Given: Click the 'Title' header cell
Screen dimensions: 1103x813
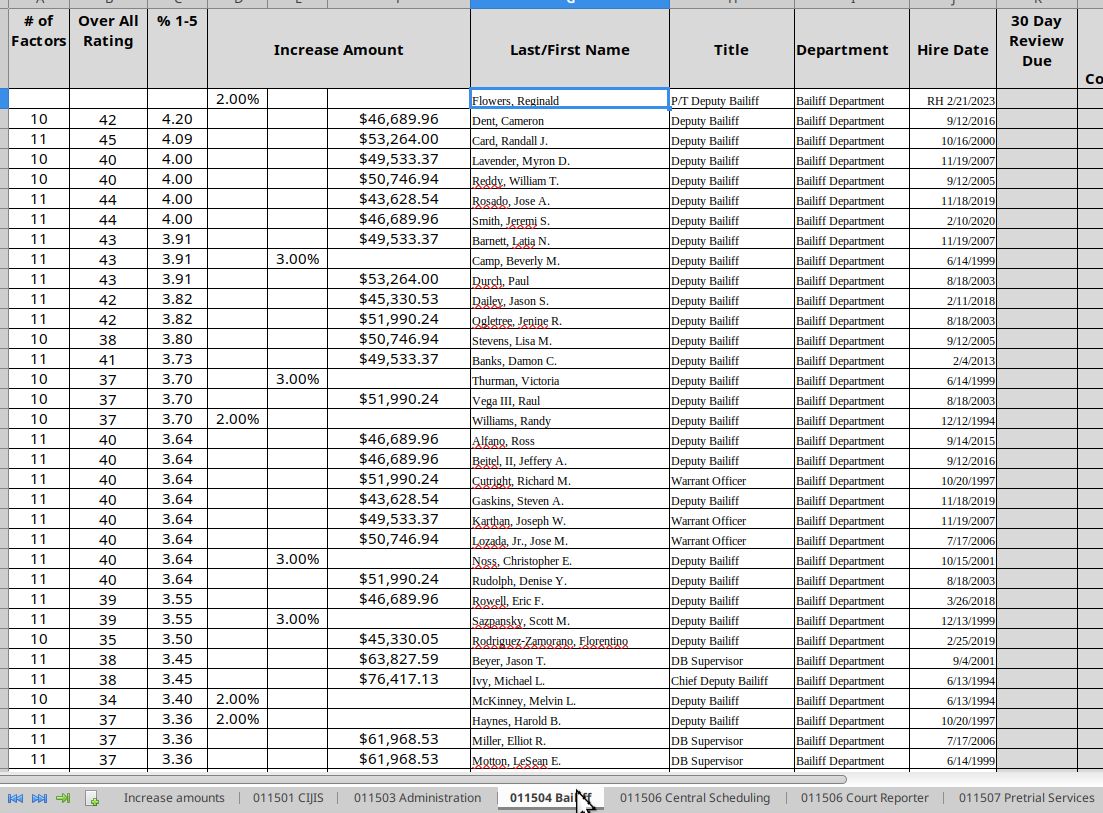Looking at the screenshot, I should point(732,48).
